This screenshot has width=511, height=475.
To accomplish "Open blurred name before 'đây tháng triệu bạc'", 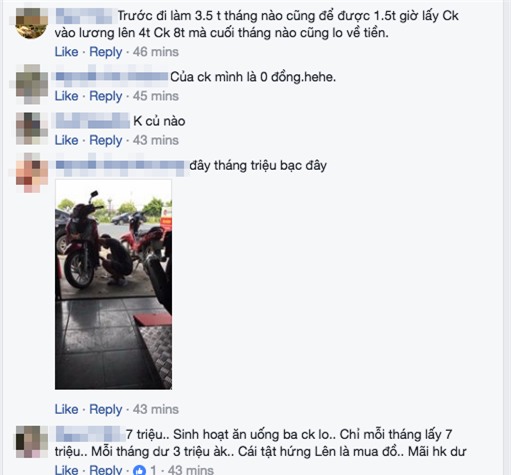I will pos(120,166).
